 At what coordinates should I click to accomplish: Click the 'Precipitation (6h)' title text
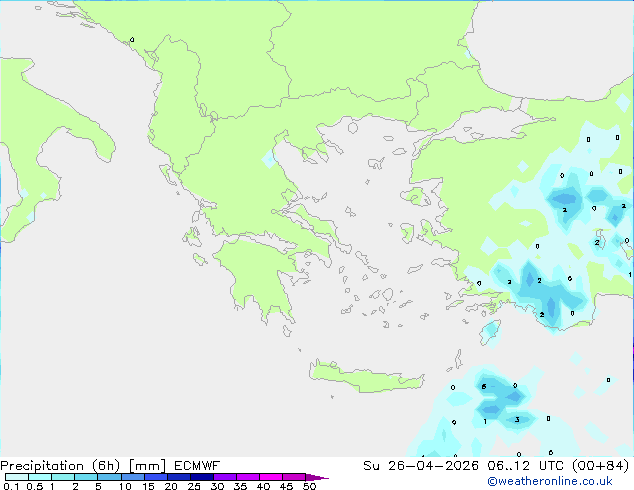(60, 466)
